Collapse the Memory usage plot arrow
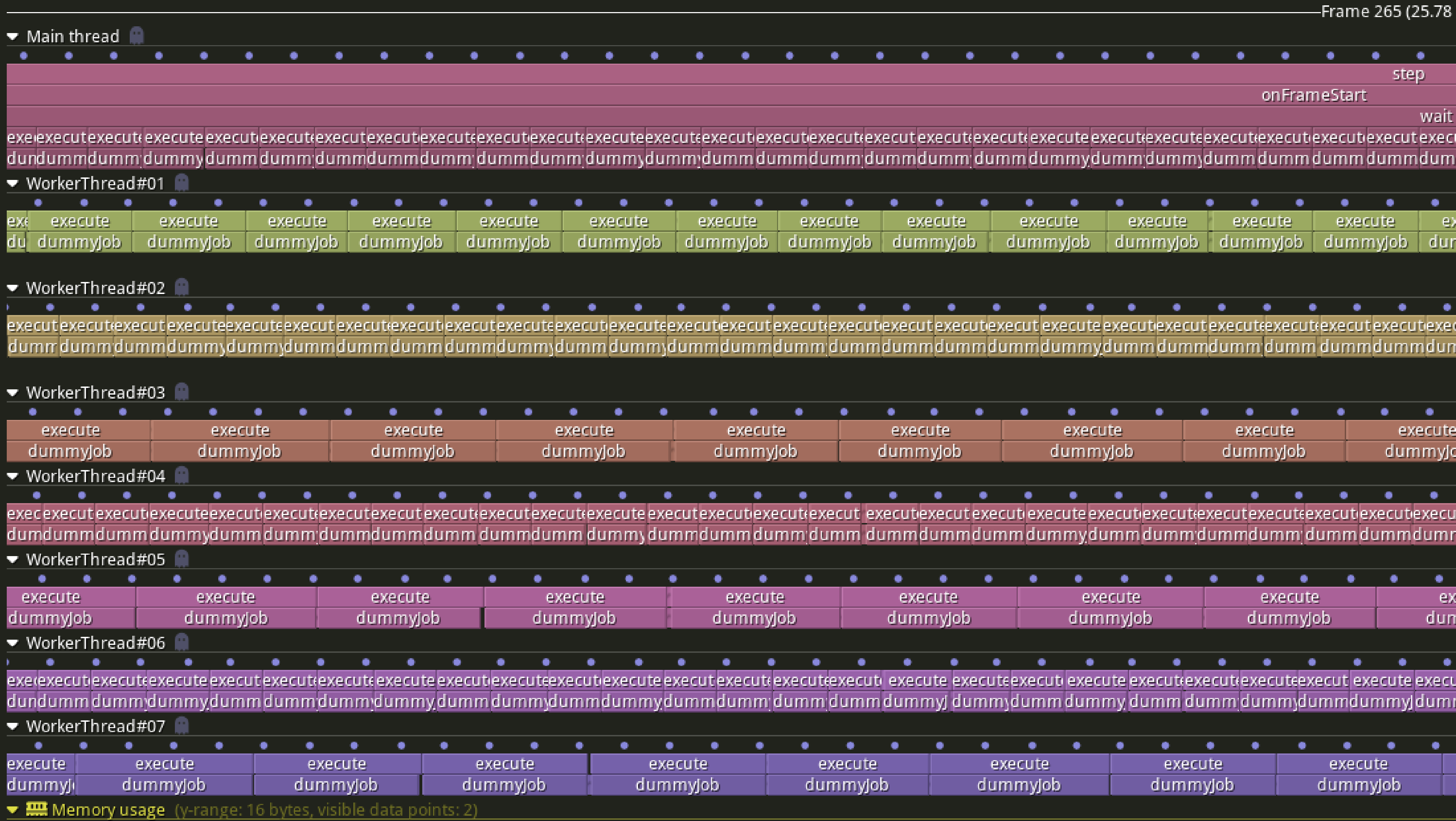 12,810
